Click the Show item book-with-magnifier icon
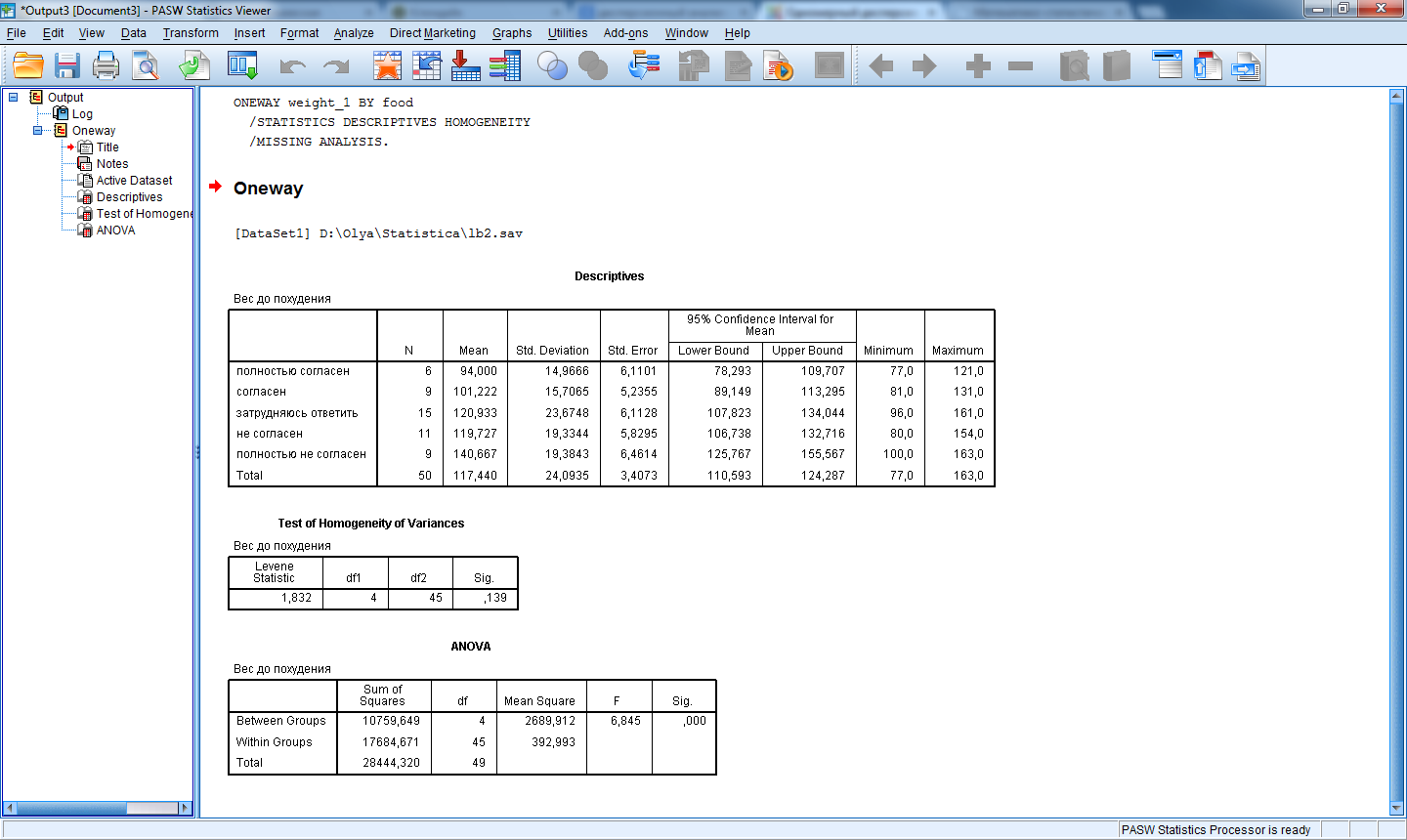The image size is (1407, 840). 1075,66
